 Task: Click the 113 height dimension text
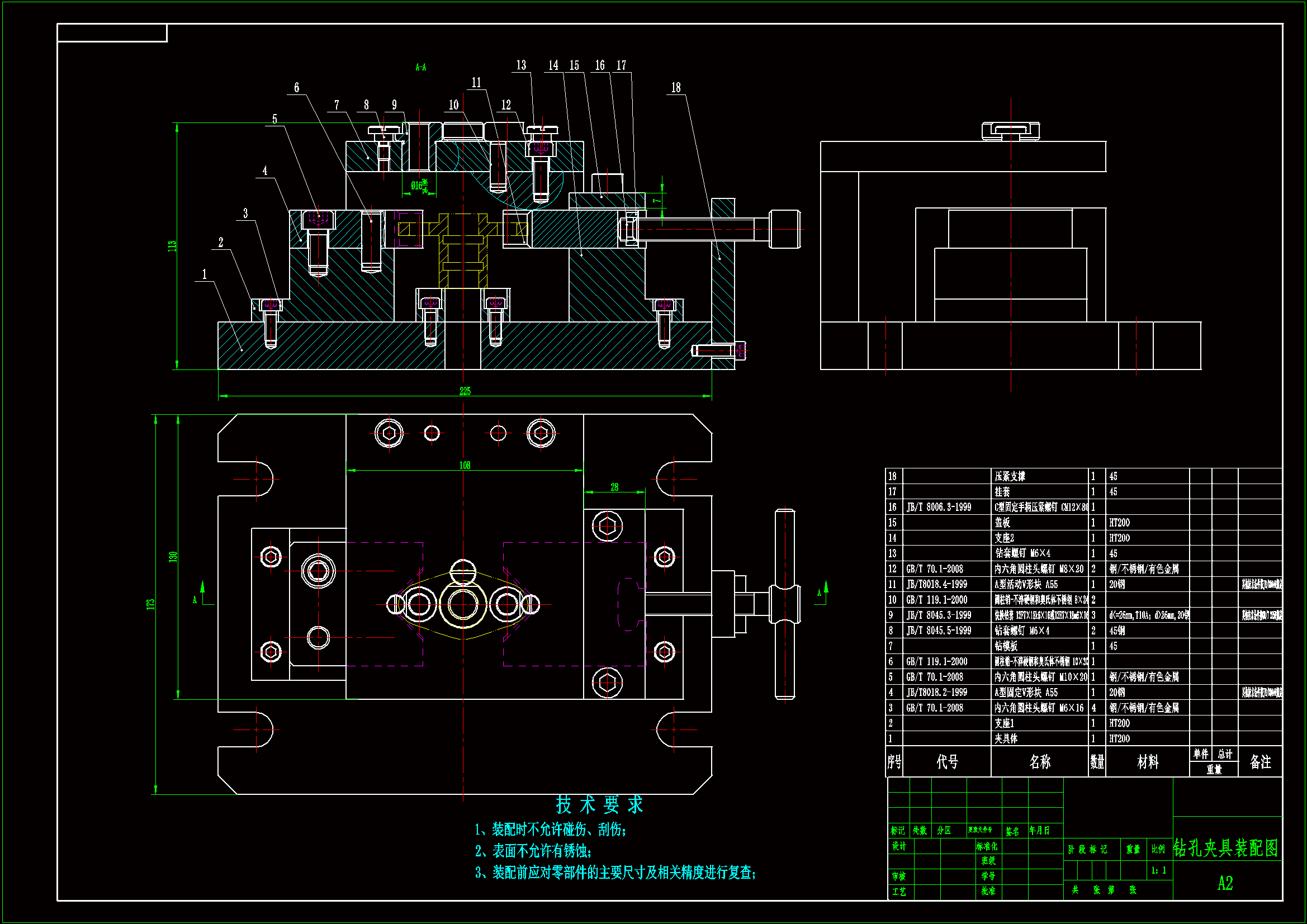172,246
